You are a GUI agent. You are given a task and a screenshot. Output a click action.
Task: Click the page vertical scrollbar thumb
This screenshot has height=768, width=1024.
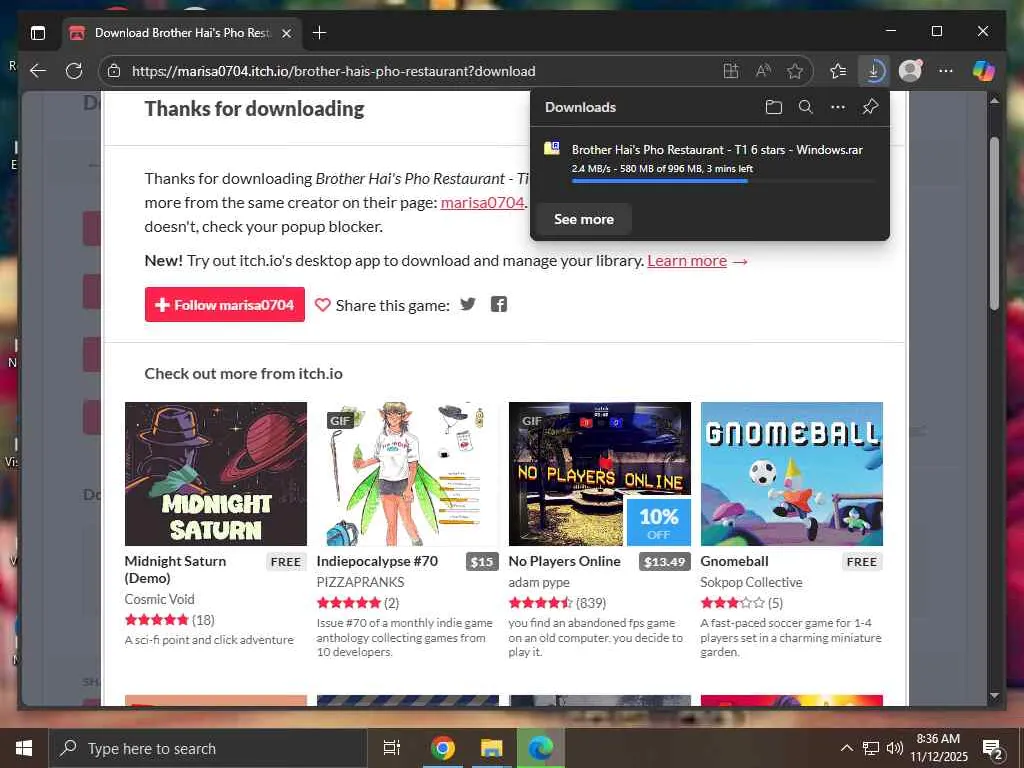(x=994, y=223)
